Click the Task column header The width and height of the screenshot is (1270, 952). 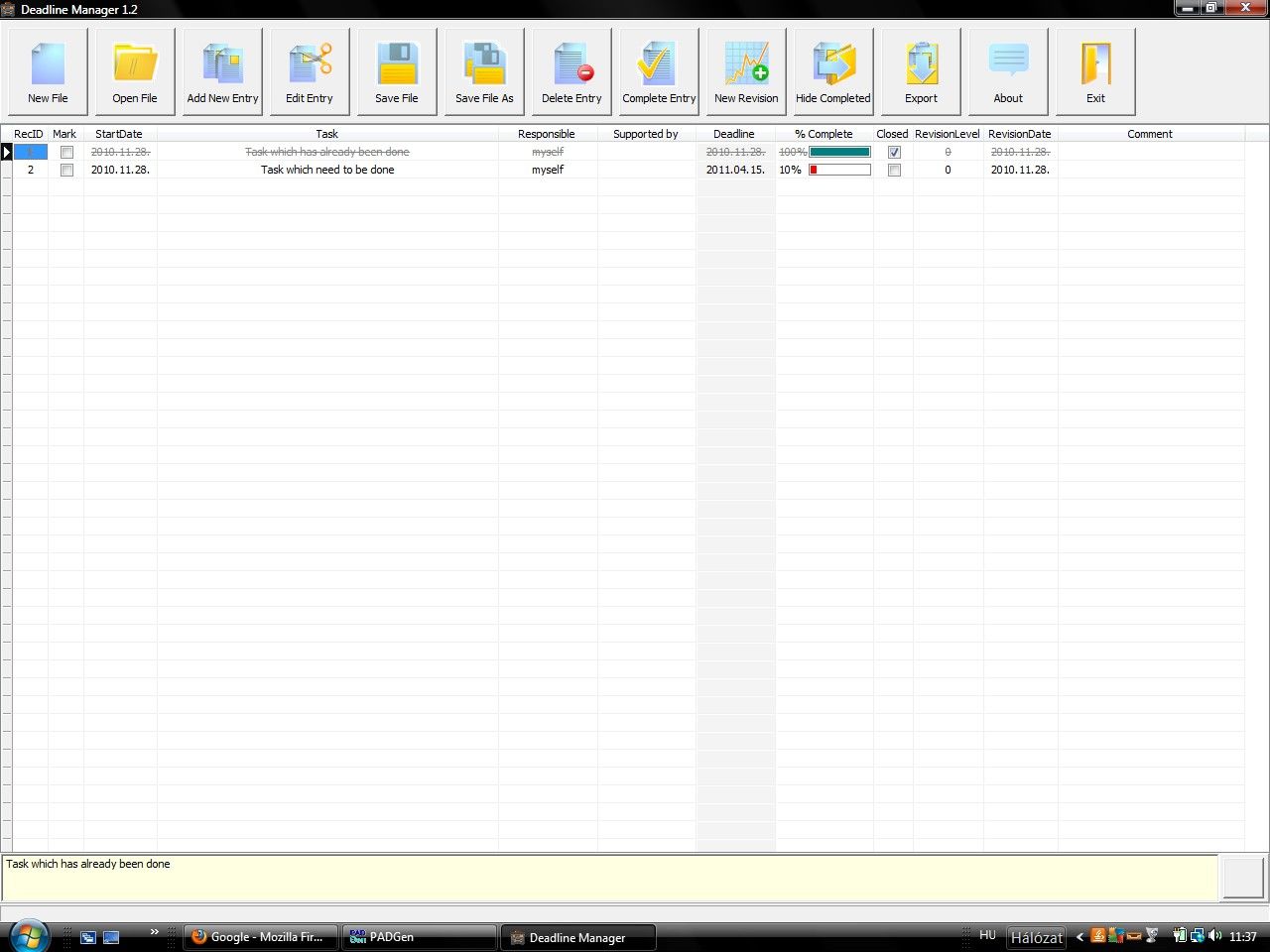tap(326, 134)
